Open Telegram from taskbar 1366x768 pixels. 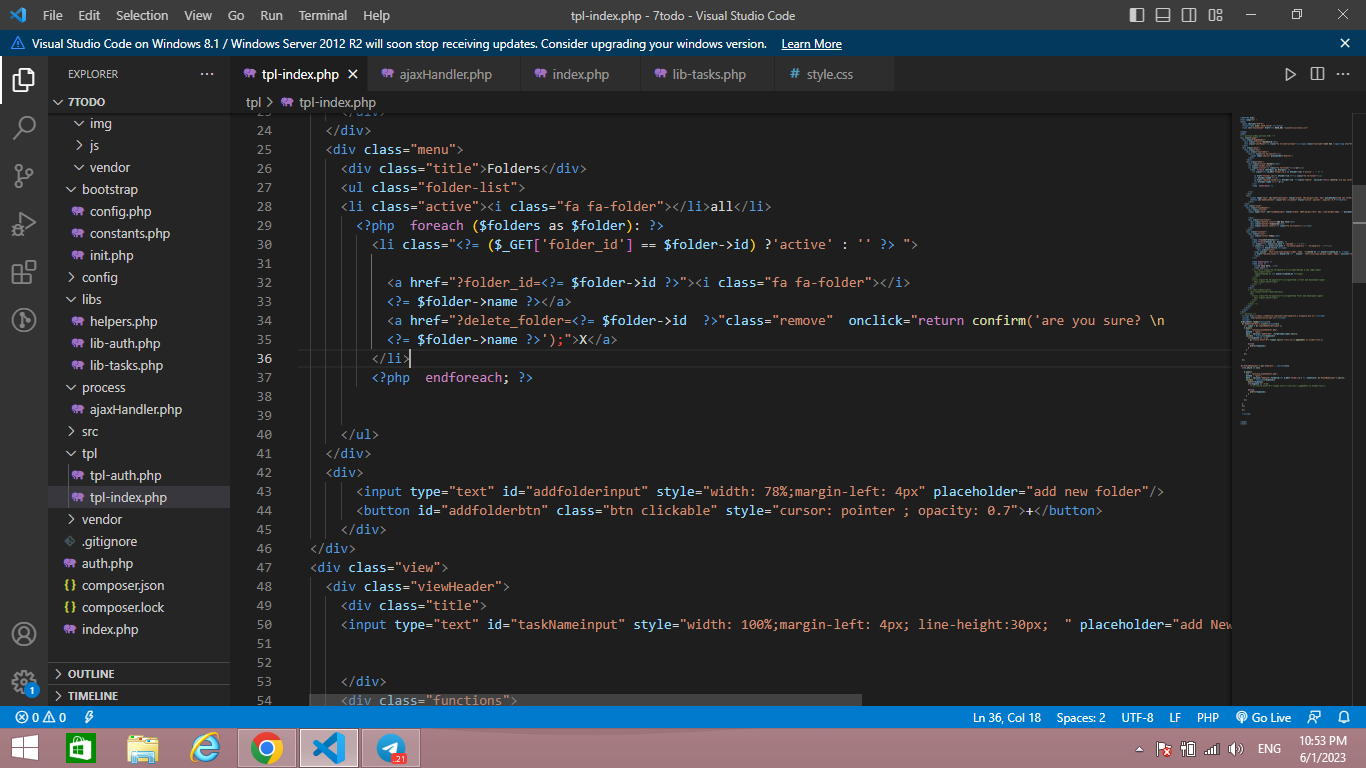(x=390, y=748)
